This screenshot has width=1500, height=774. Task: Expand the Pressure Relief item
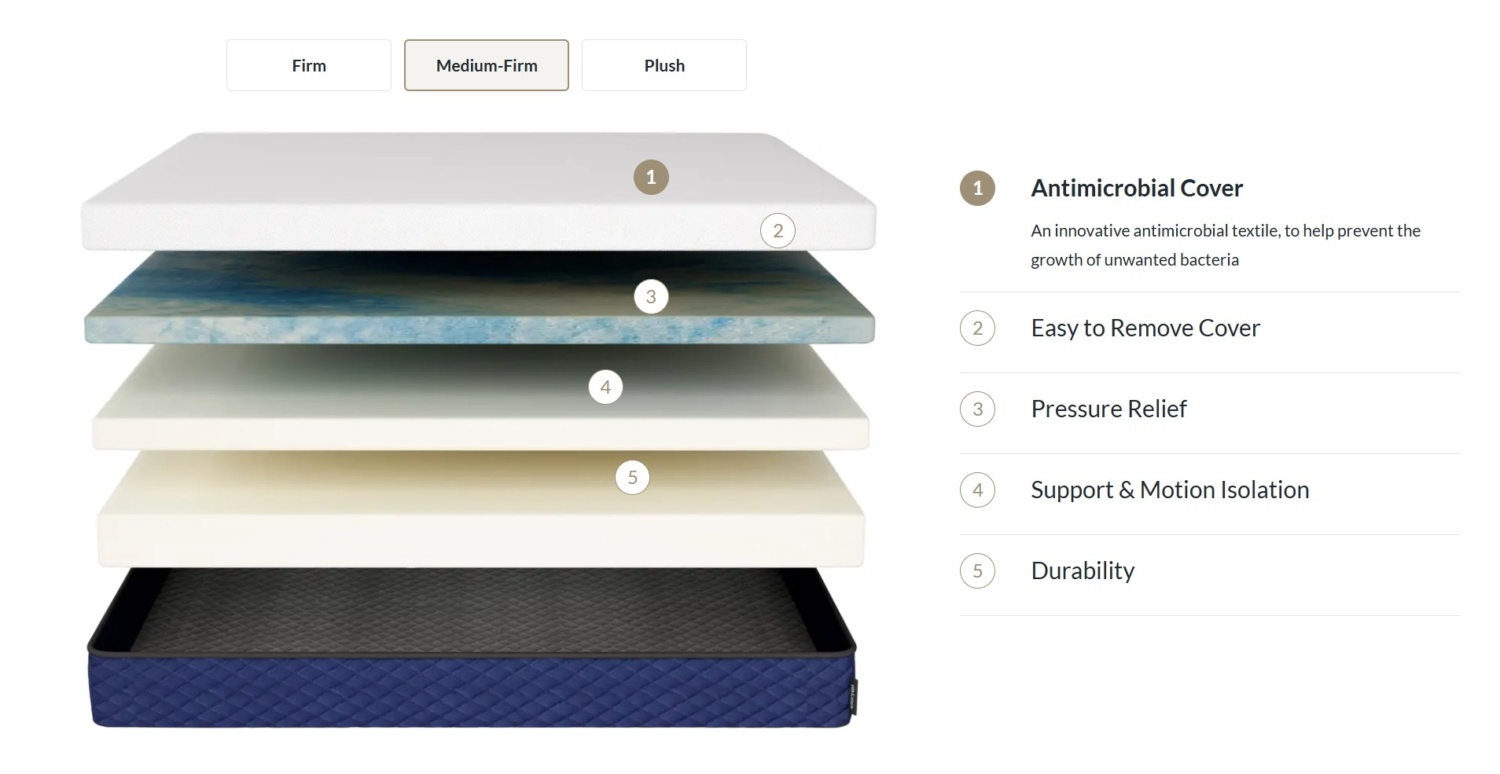[1209, 409]
